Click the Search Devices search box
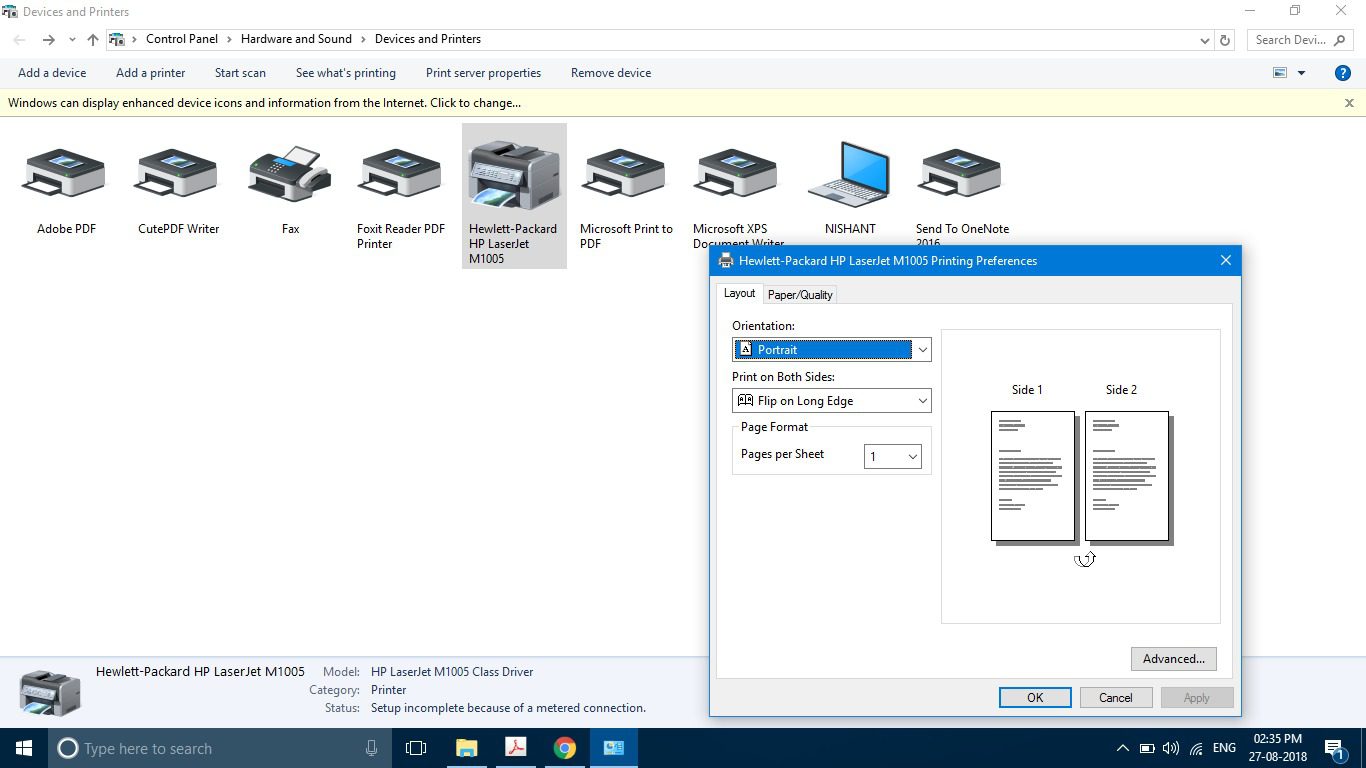Screen dimensions: 1366x768 1300,40
